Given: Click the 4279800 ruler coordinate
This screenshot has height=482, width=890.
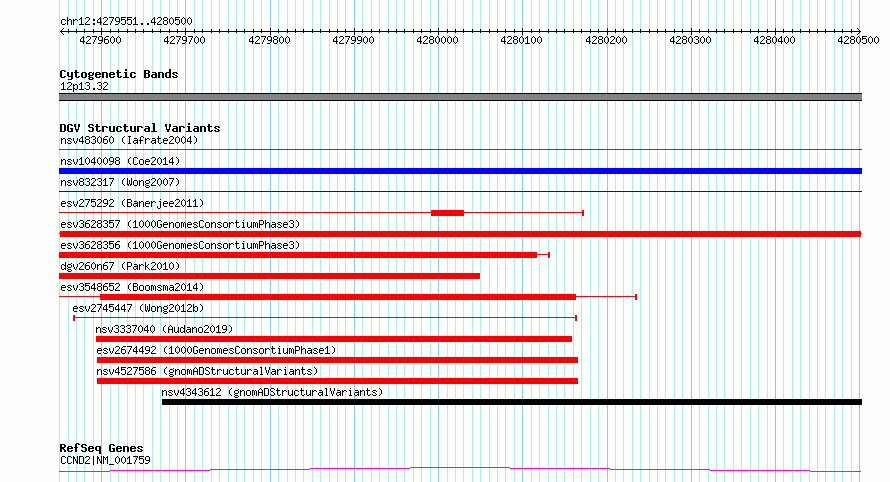Looking at the screenshot, I should 269,40.
